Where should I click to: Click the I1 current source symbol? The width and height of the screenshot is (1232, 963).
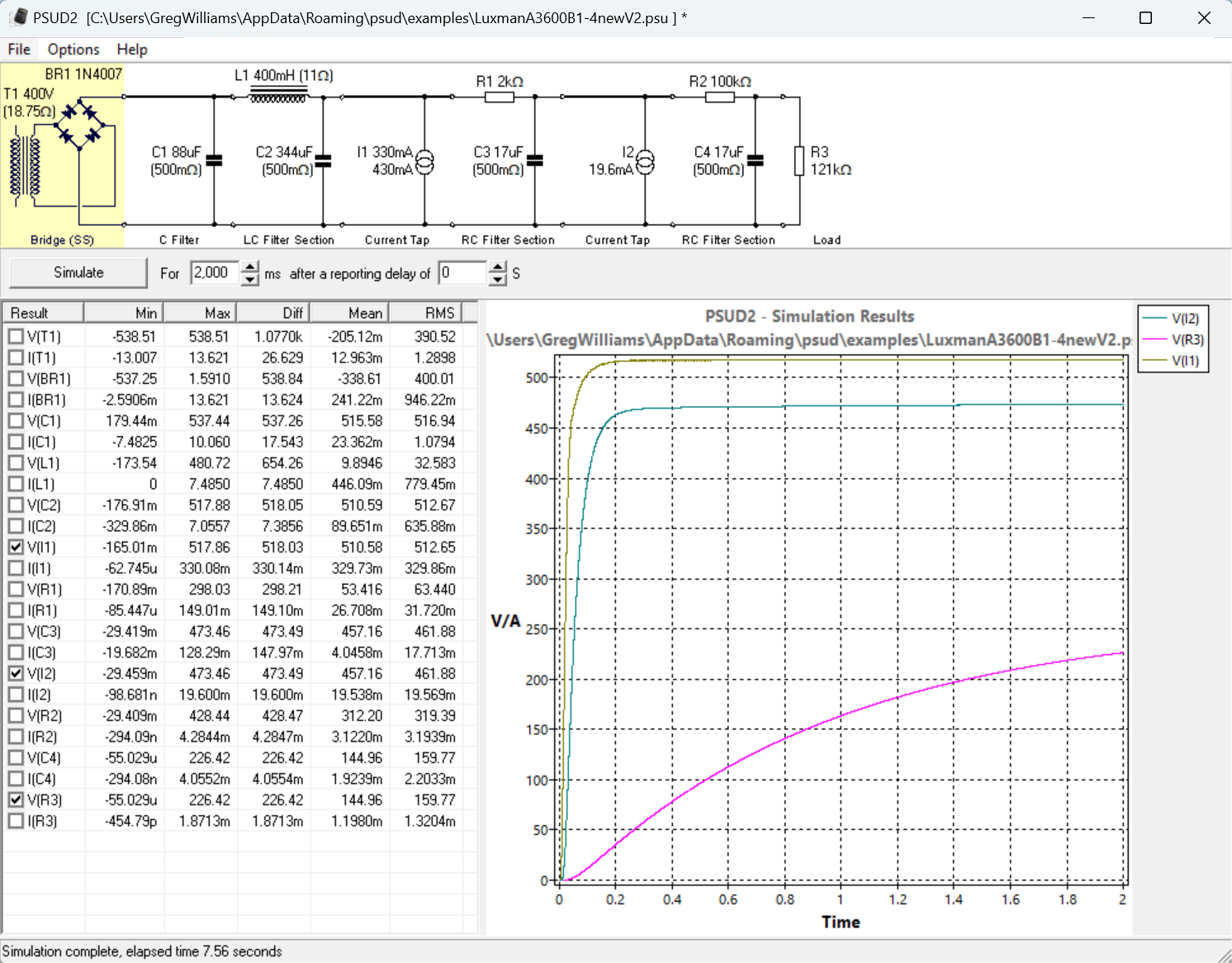point(424,161)
